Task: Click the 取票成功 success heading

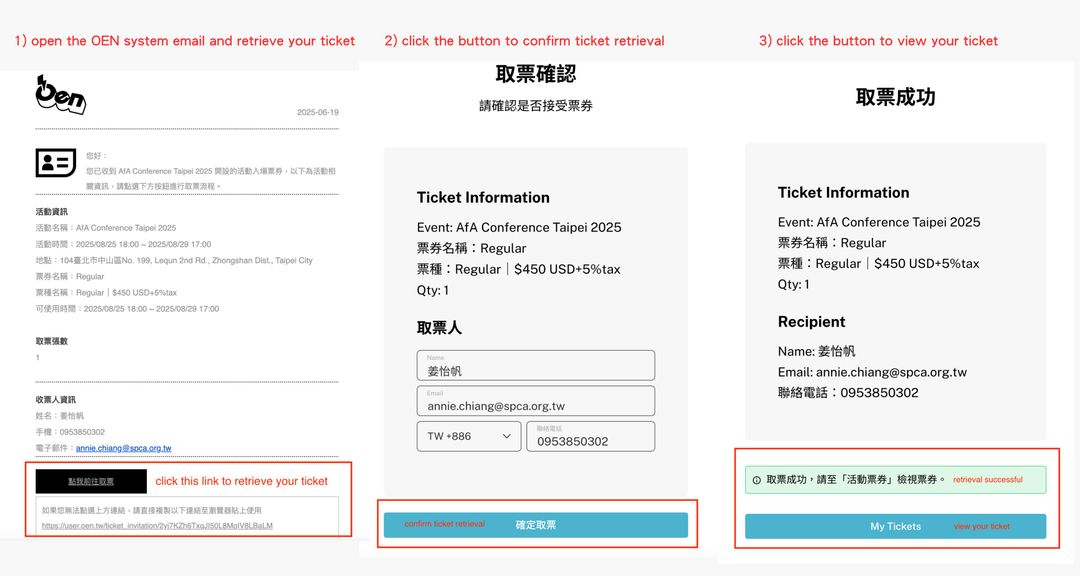Action: [895, 97]
